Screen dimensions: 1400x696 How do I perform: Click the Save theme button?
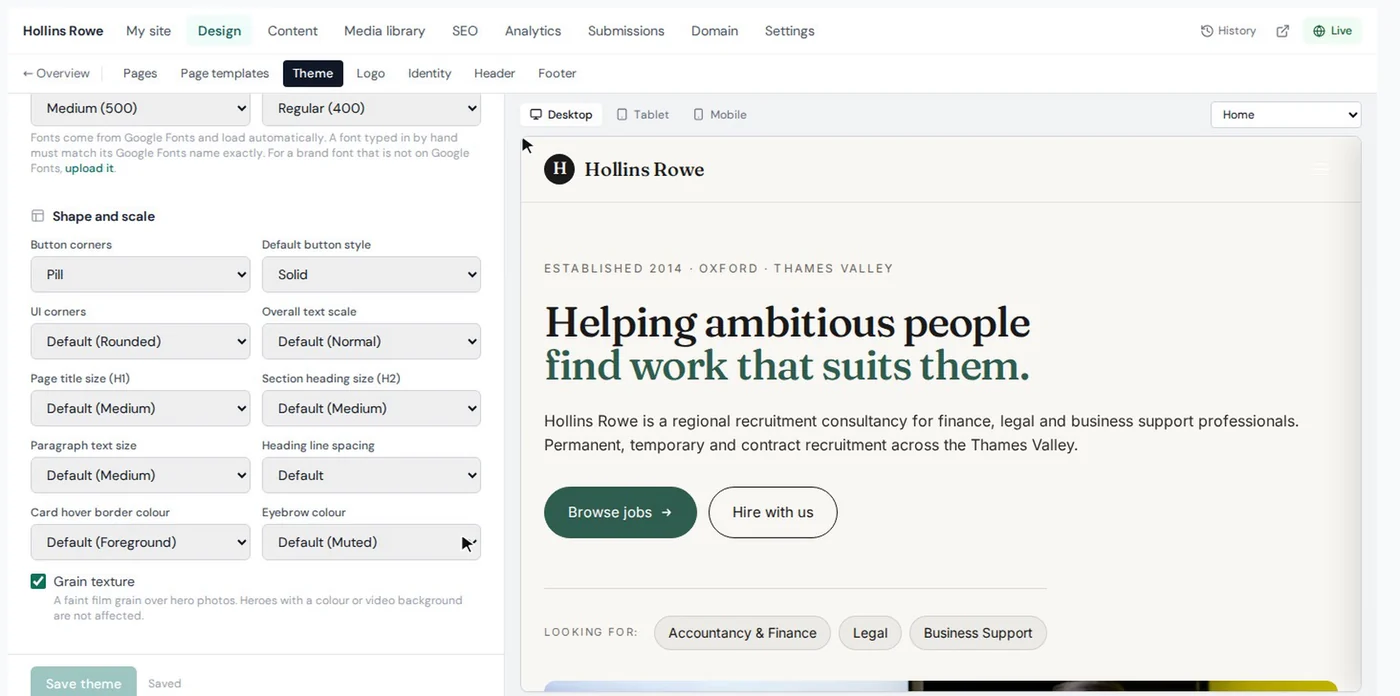[83, 682]
